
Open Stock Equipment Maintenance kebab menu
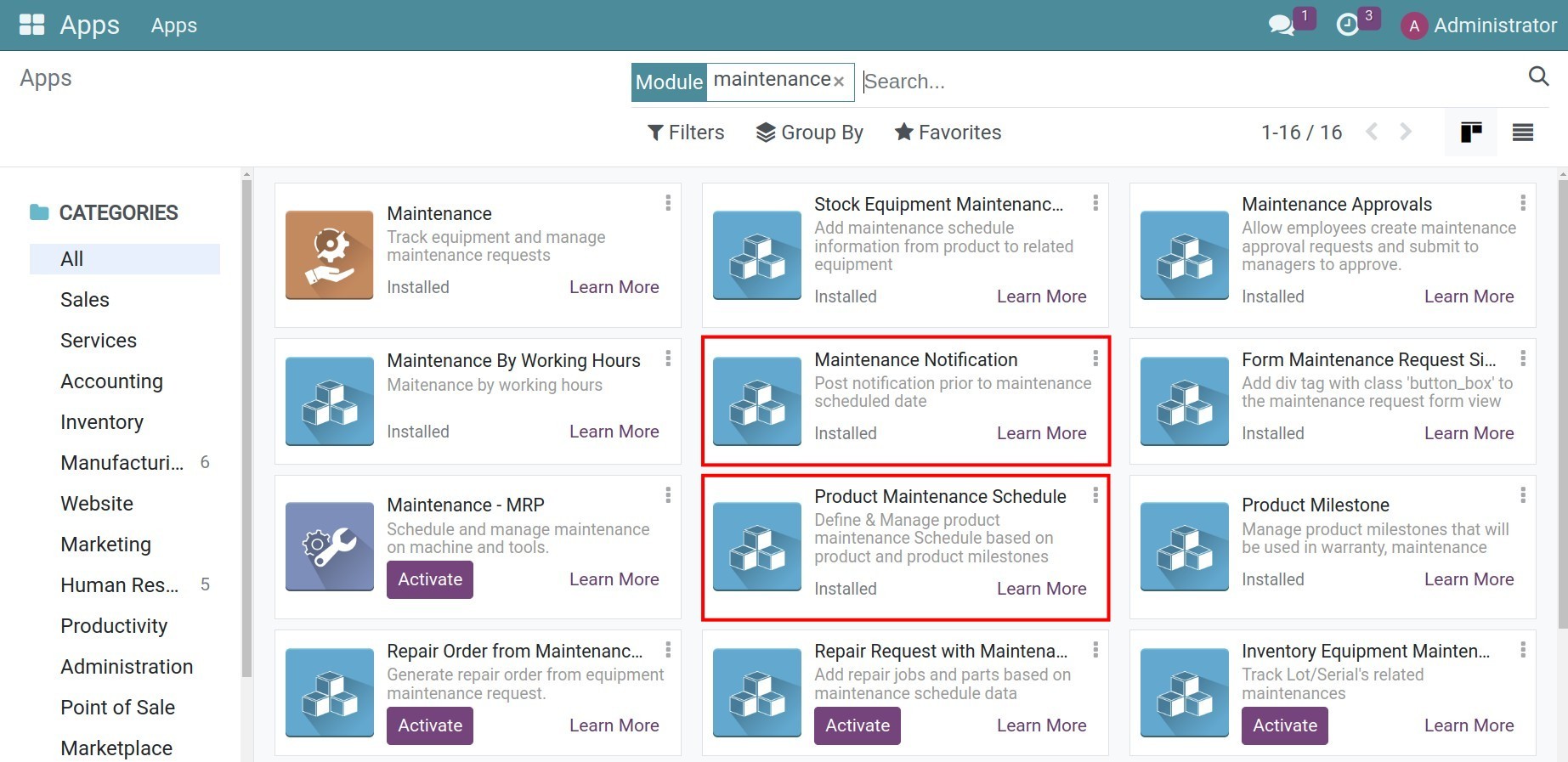1095,203
